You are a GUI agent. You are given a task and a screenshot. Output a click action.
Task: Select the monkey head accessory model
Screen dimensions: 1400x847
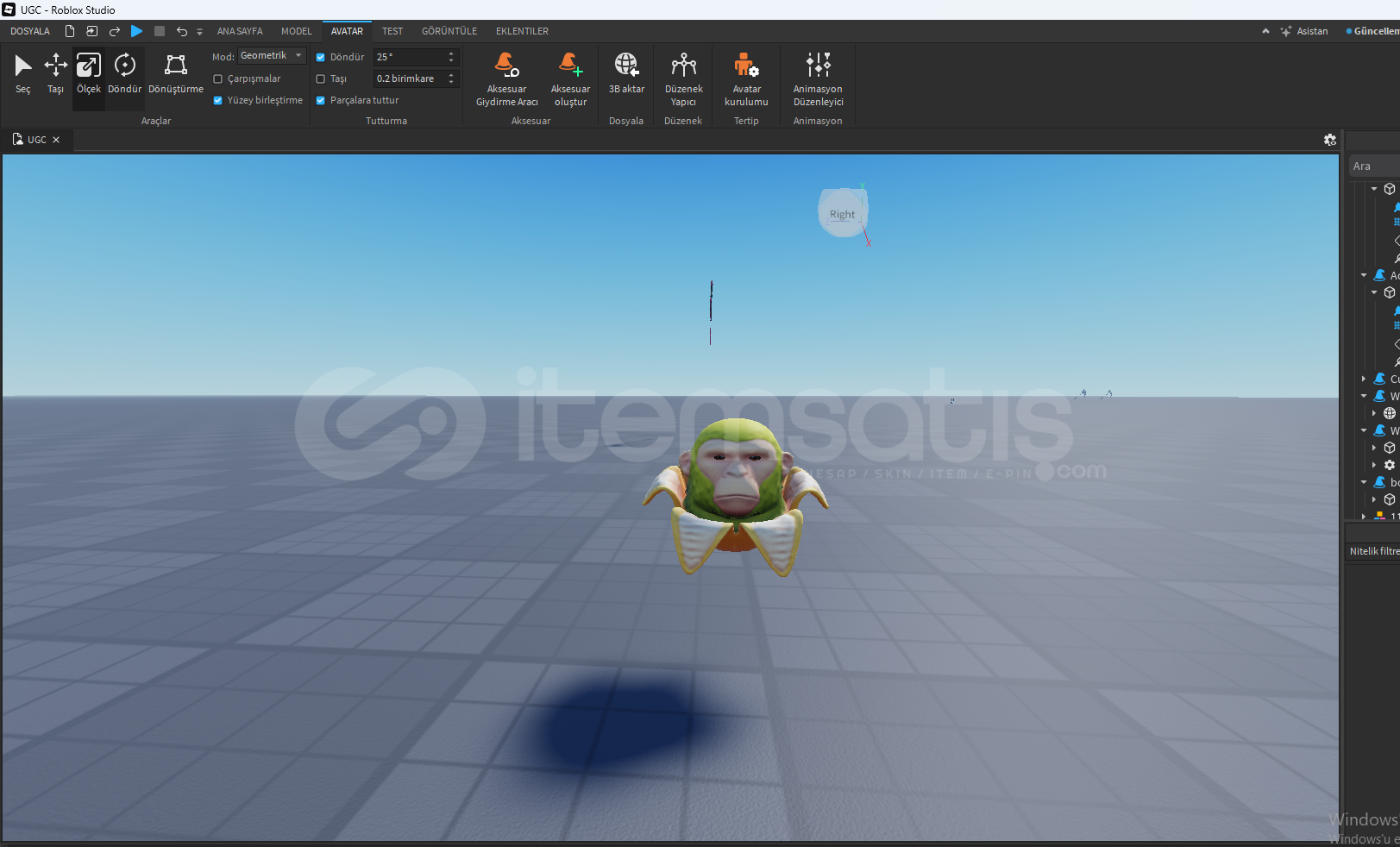(x=736, y=497)
